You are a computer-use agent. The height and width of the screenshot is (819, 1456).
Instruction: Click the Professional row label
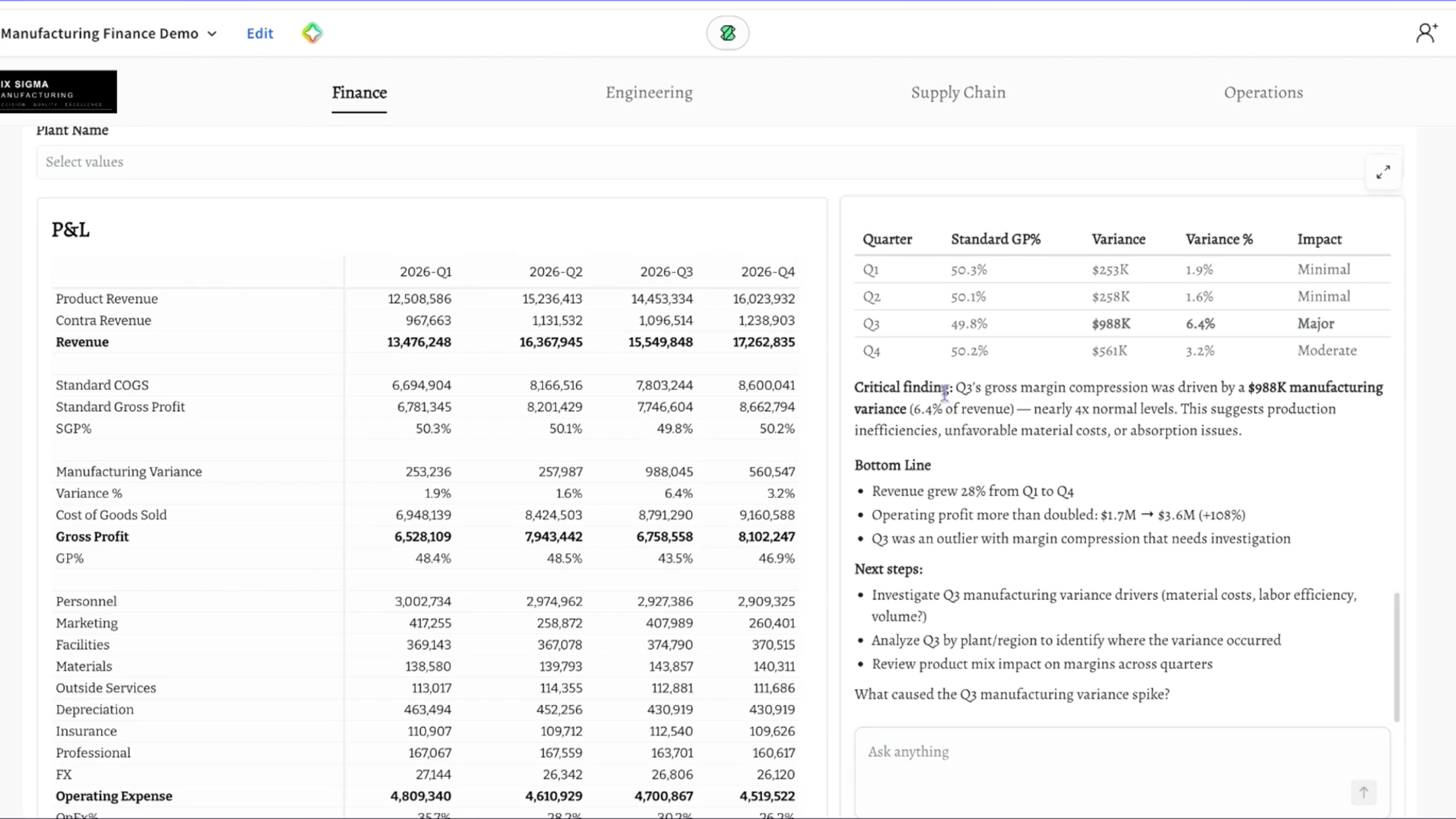coord(93,753)
